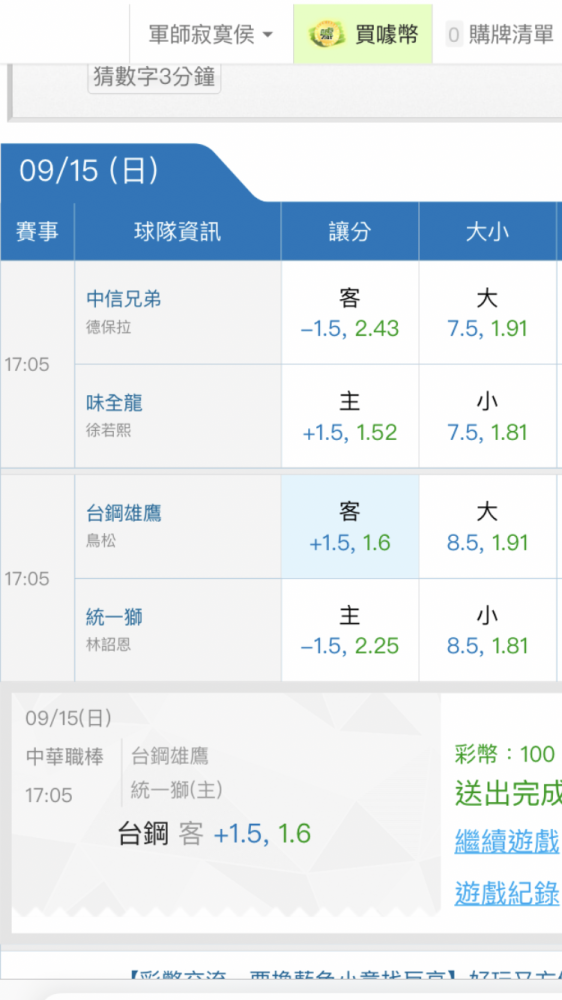Pick 大 8.5, 1.91 for 台鋼雄鷹 game
Image resolution: width=562 pixels, height=1000 pixels.
click(488, 527)
